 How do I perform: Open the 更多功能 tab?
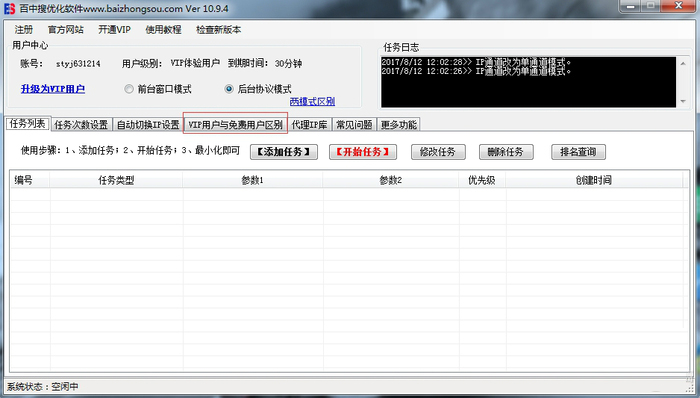(x=399, y=124)
